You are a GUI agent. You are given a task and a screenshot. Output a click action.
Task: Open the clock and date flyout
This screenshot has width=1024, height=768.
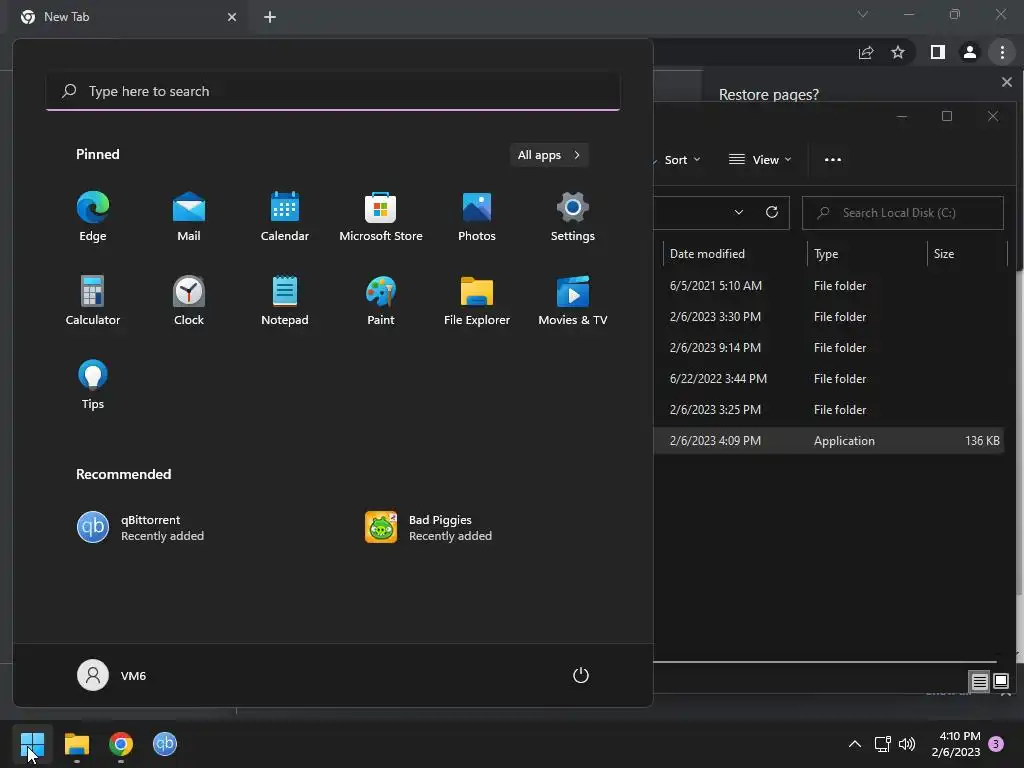[955, 744]
